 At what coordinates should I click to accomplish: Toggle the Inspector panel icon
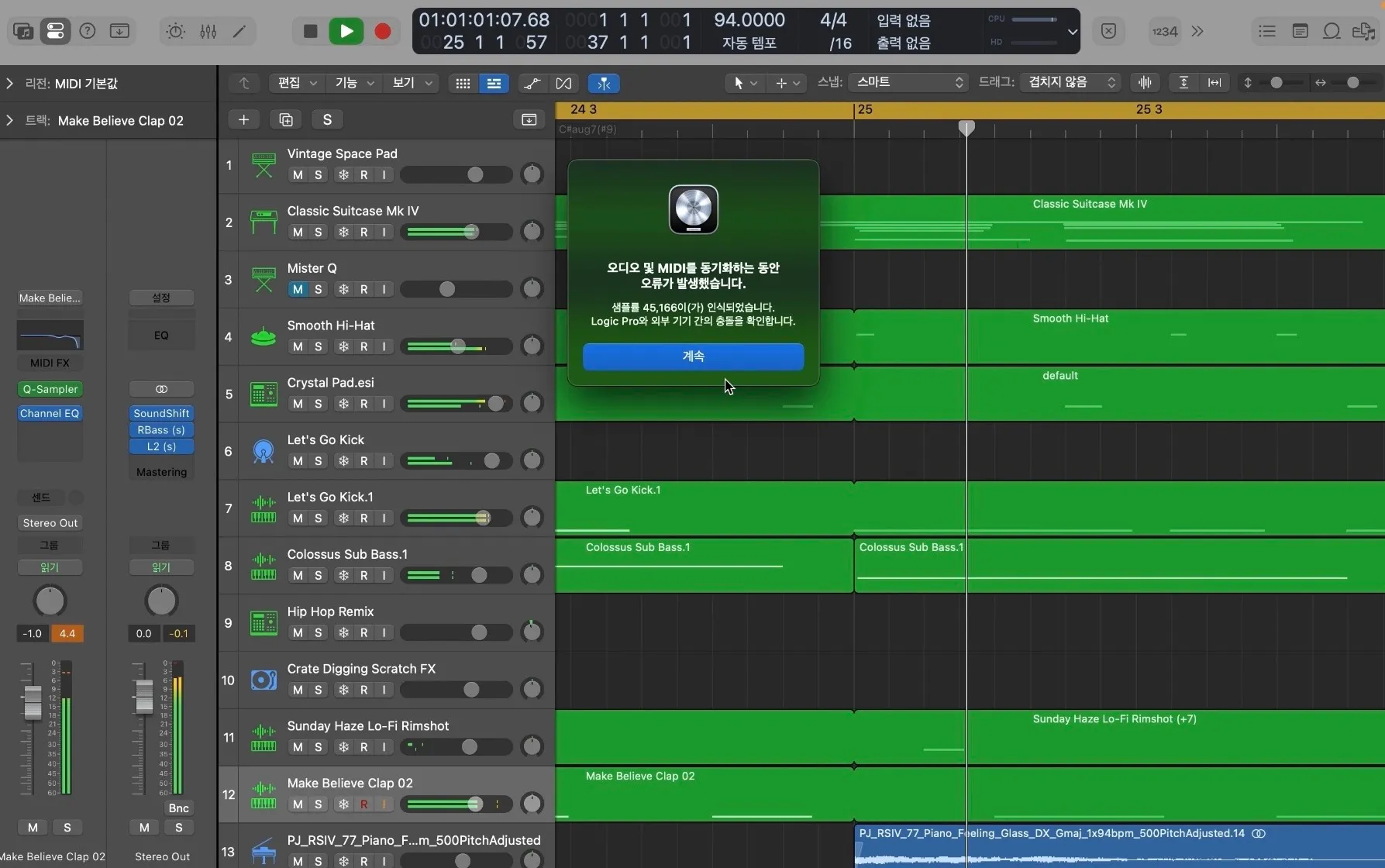tap(55, 31)
